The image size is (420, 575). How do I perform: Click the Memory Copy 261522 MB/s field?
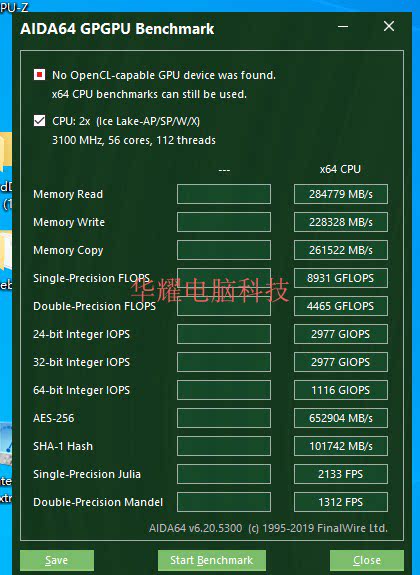coord(341,250)
